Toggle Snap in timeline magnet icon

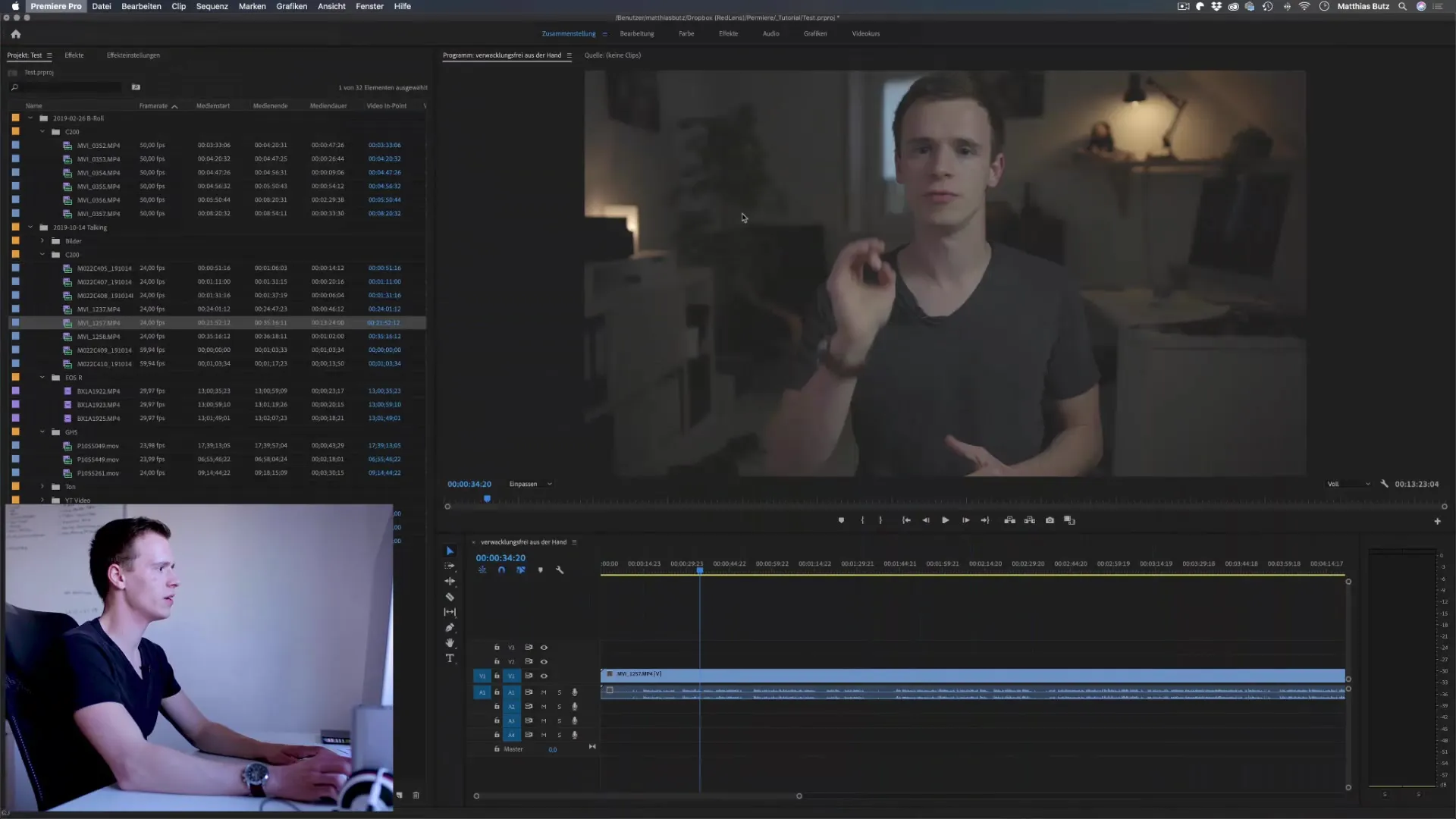click(x=501, y=570)
